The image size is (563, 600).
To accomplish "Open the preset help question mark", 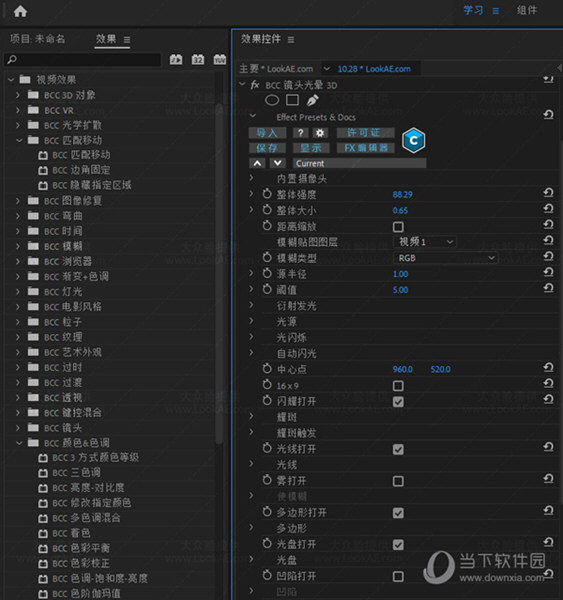I will click(x=300, y=133).
